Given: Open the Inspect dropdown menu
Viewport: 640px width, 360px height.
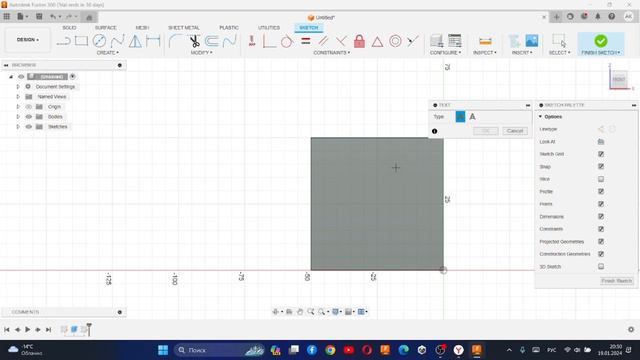Looking at the screenshot, I should point(485,53).
